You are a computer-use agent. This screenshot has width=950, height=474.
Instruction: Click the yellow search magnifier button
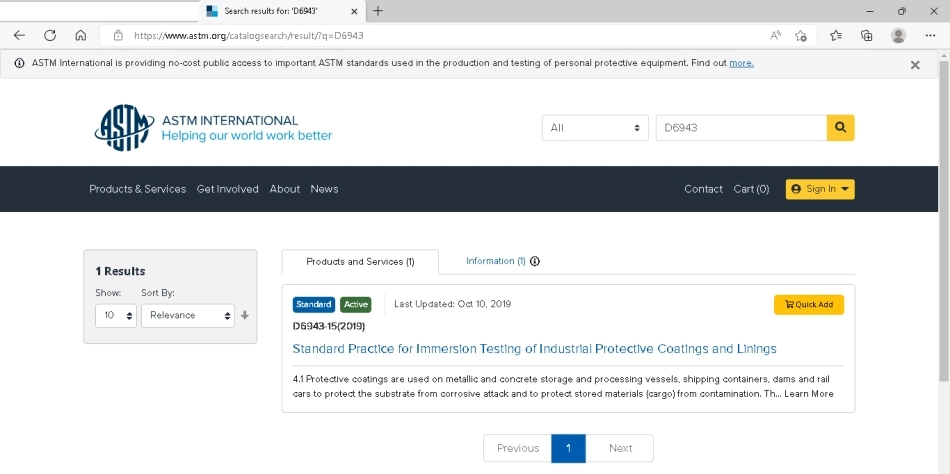coord(840,128)
